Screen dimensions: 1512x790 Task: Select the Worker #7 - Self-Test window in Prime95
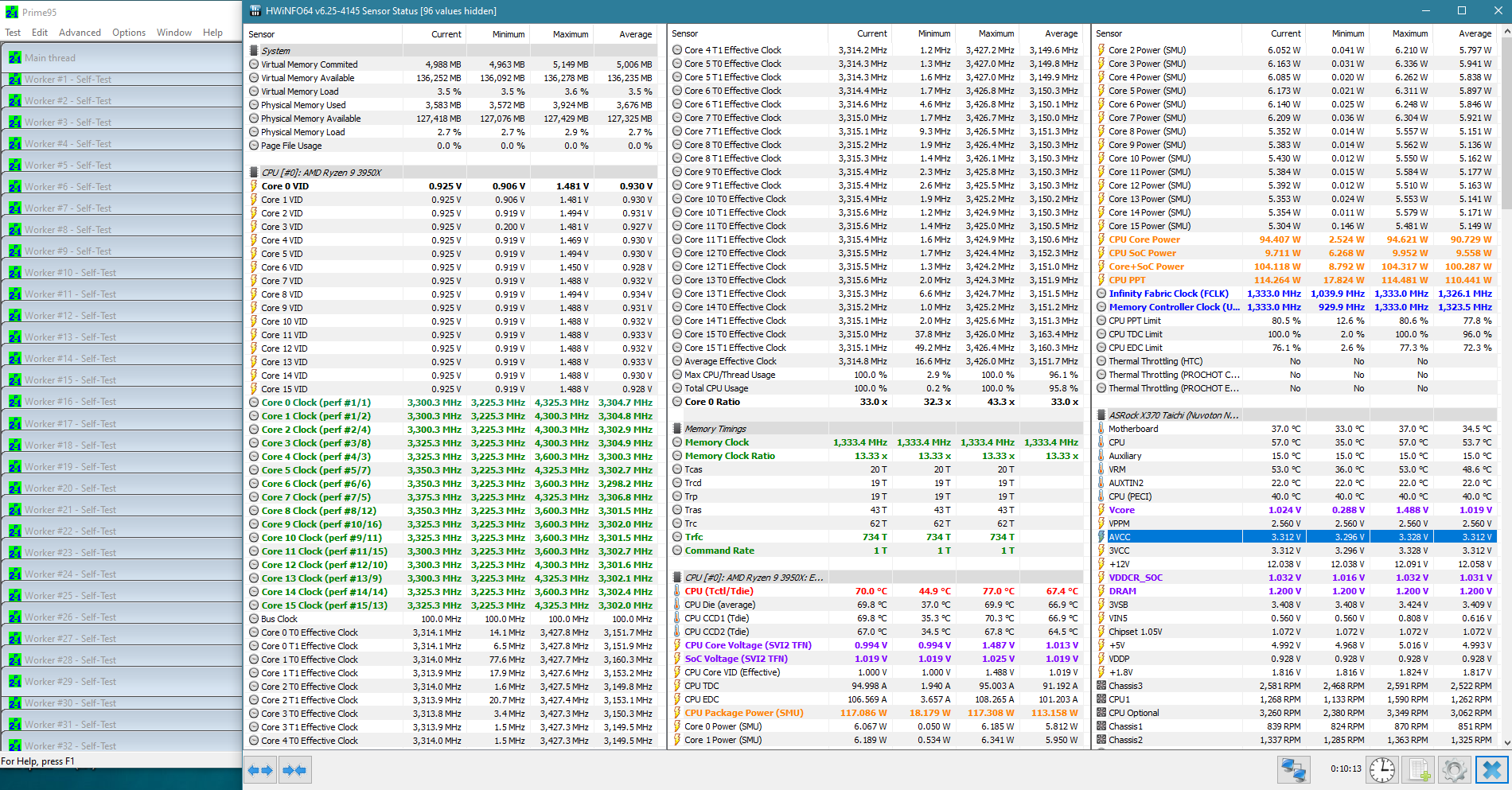121,208
